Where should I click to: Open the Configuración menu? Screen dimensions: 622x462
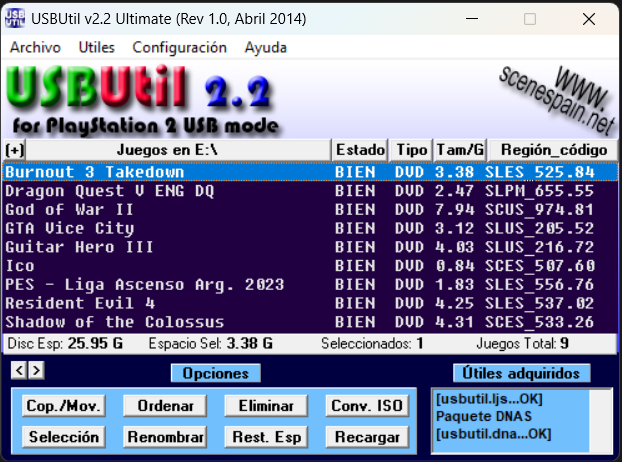click(180, 48)
